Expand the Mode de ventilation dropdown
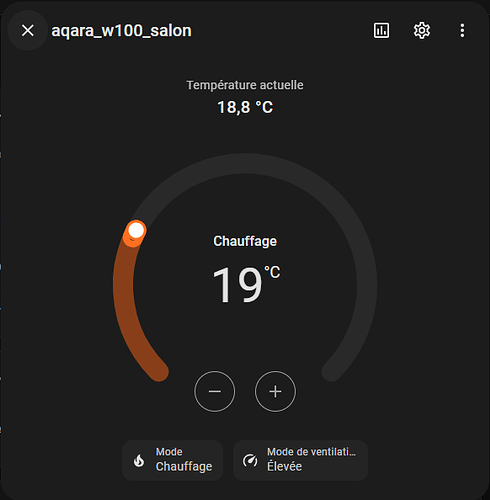 (x=300, y=460)
